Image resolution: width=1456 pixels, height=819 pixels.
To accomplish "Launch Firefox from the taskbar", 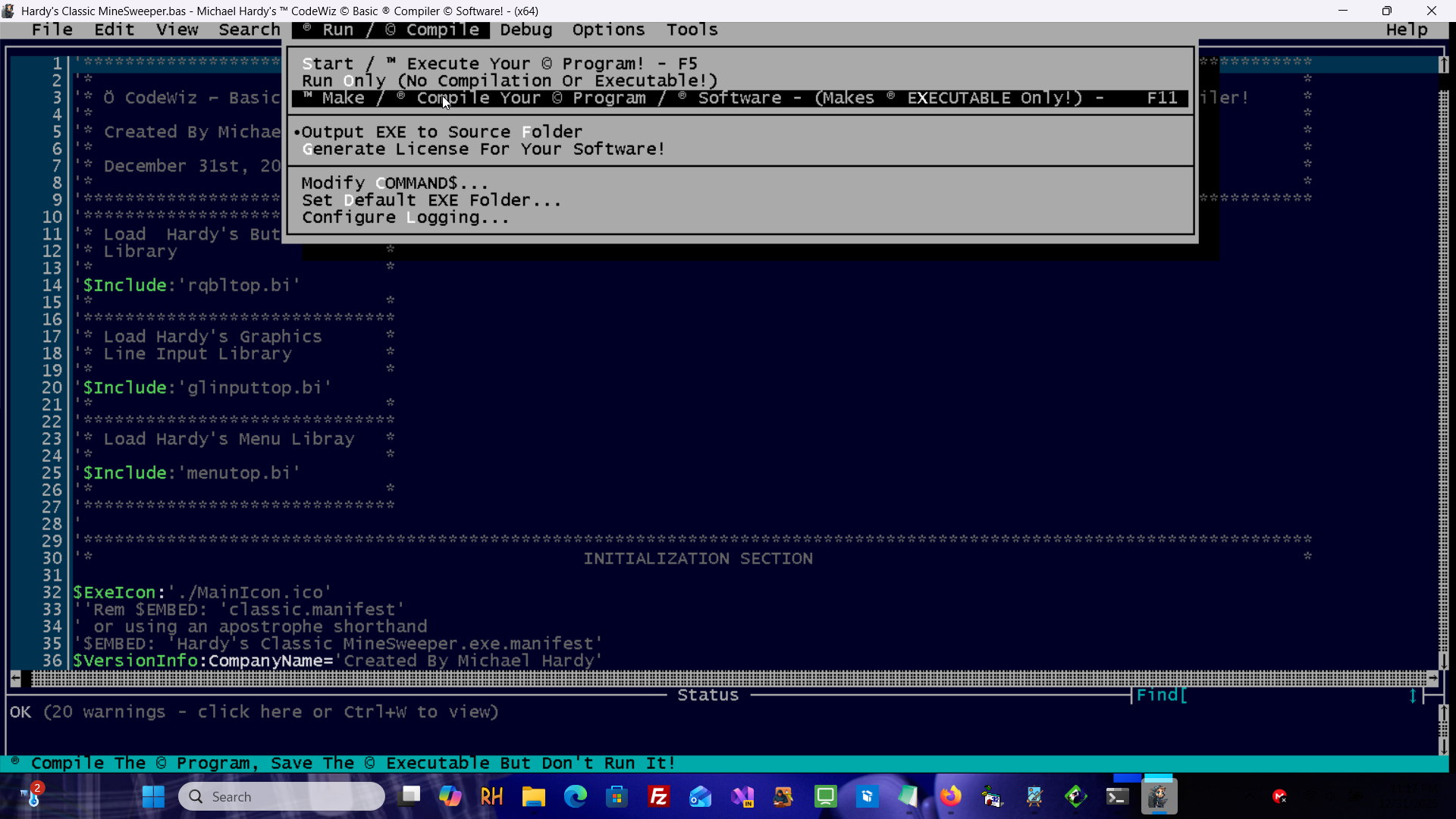I will [x=950, y=796].
